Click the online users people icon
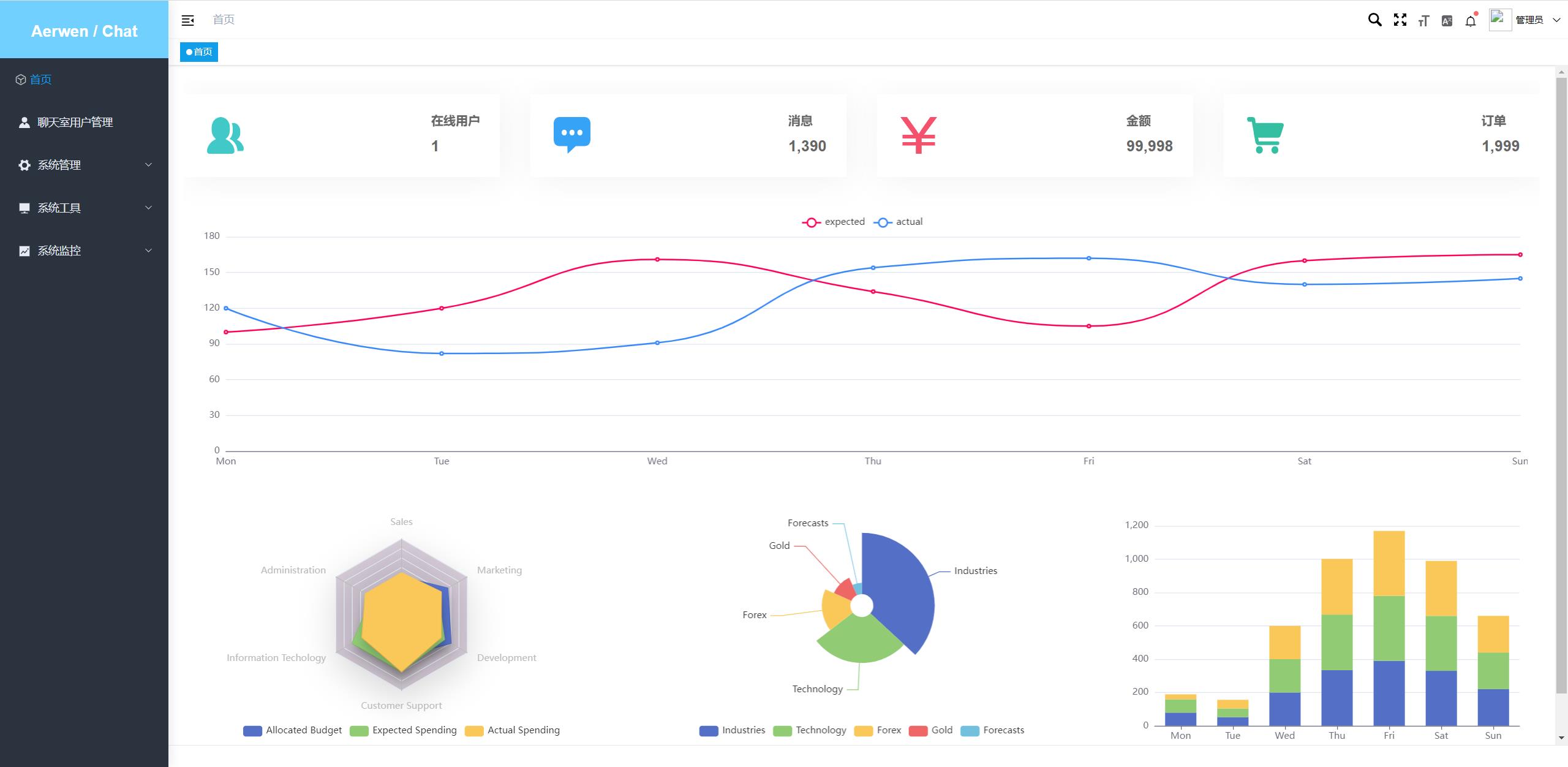1568x767 pixels. tap(225, 135)
